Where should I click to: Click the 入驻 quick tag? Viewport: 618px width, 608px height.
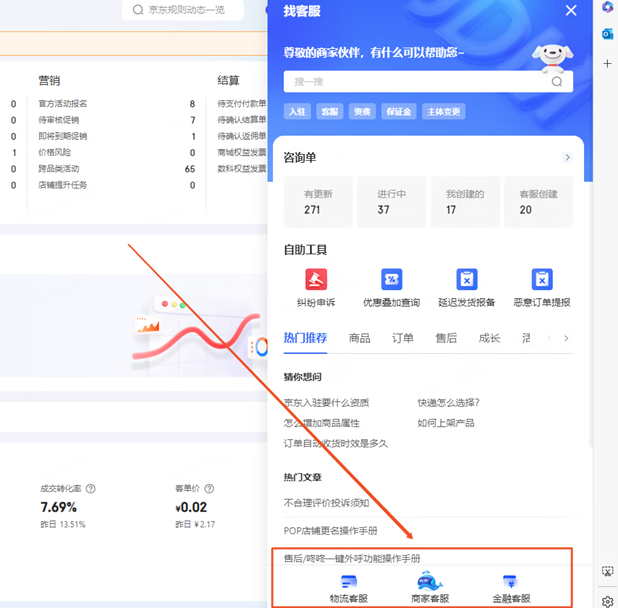point(297,112)
